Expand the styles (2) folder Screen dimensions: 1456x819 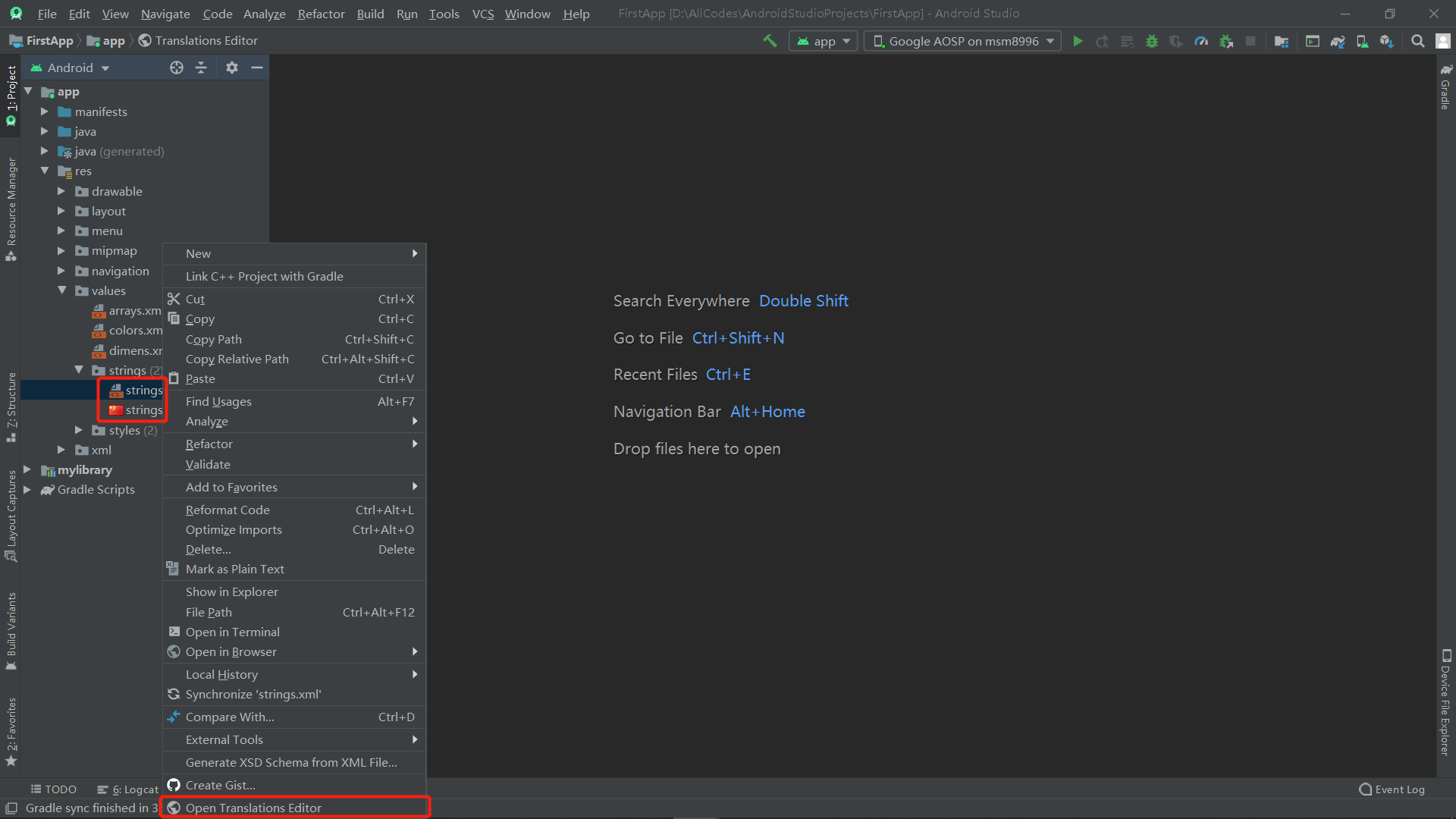[x=79, y=430]
